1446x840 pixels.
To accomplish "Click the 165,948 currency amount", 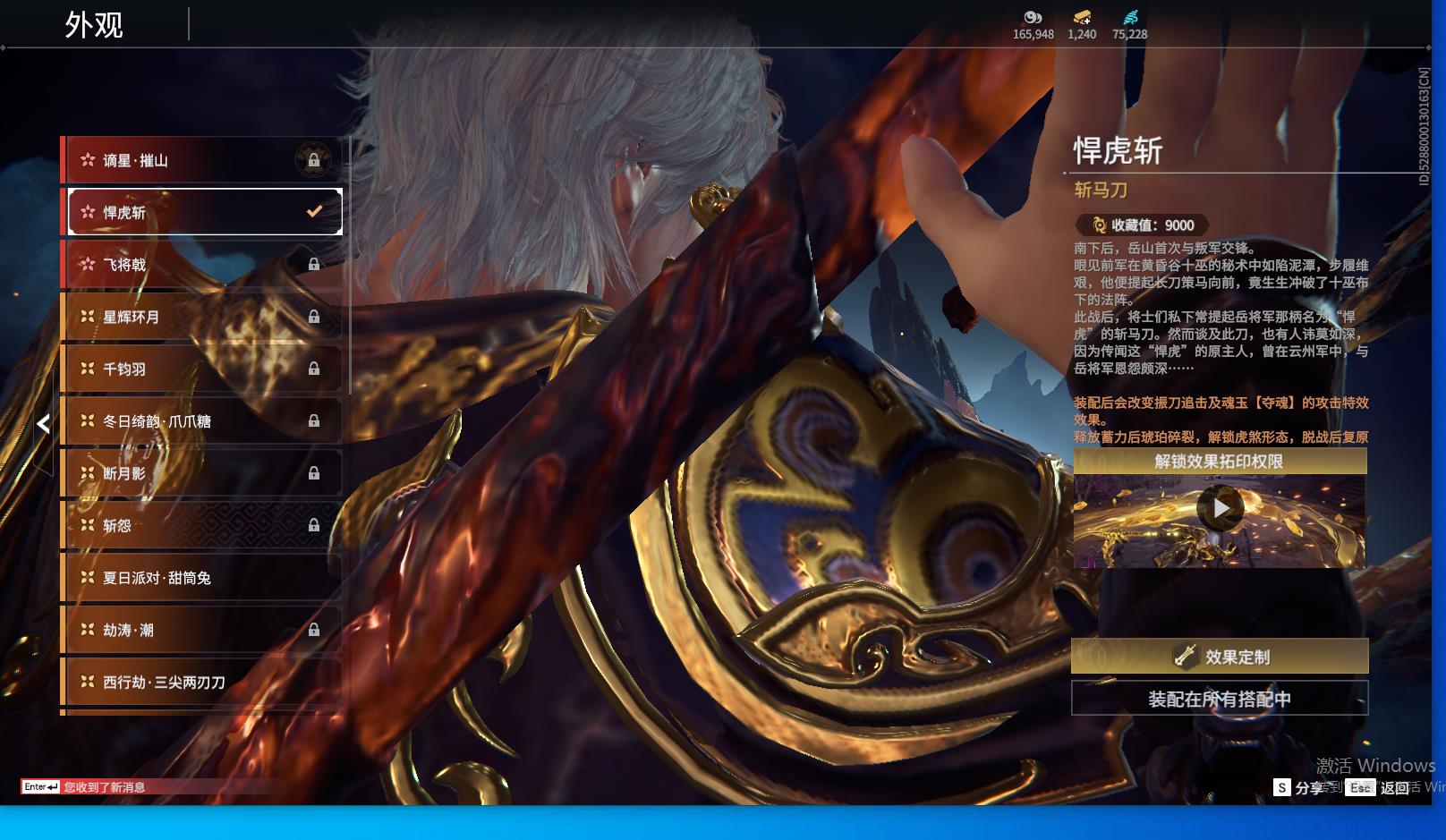I will [x=1033, y=34].
